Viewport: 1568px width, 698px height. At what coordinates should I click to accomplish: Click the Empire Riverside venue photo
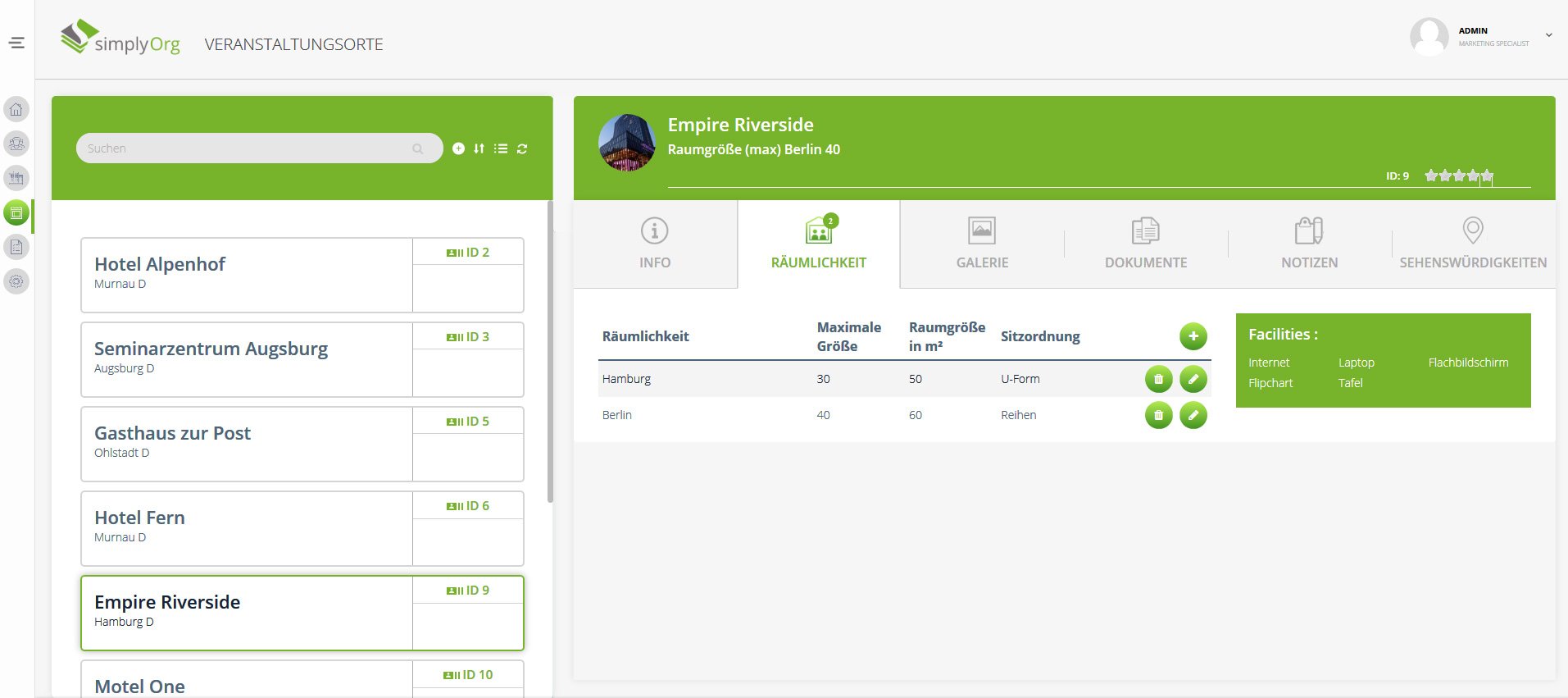click(627, 143)
